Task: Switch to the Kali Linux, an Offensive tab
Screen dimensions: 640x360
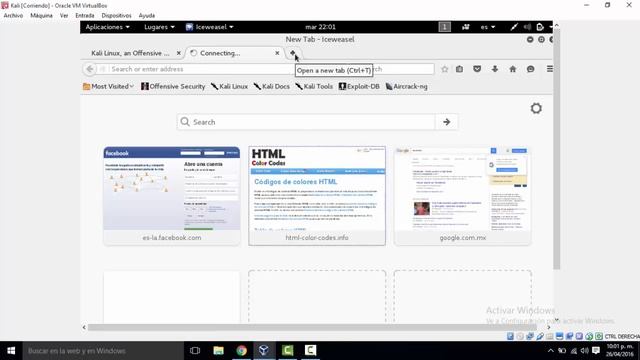Action: [130, 53]
